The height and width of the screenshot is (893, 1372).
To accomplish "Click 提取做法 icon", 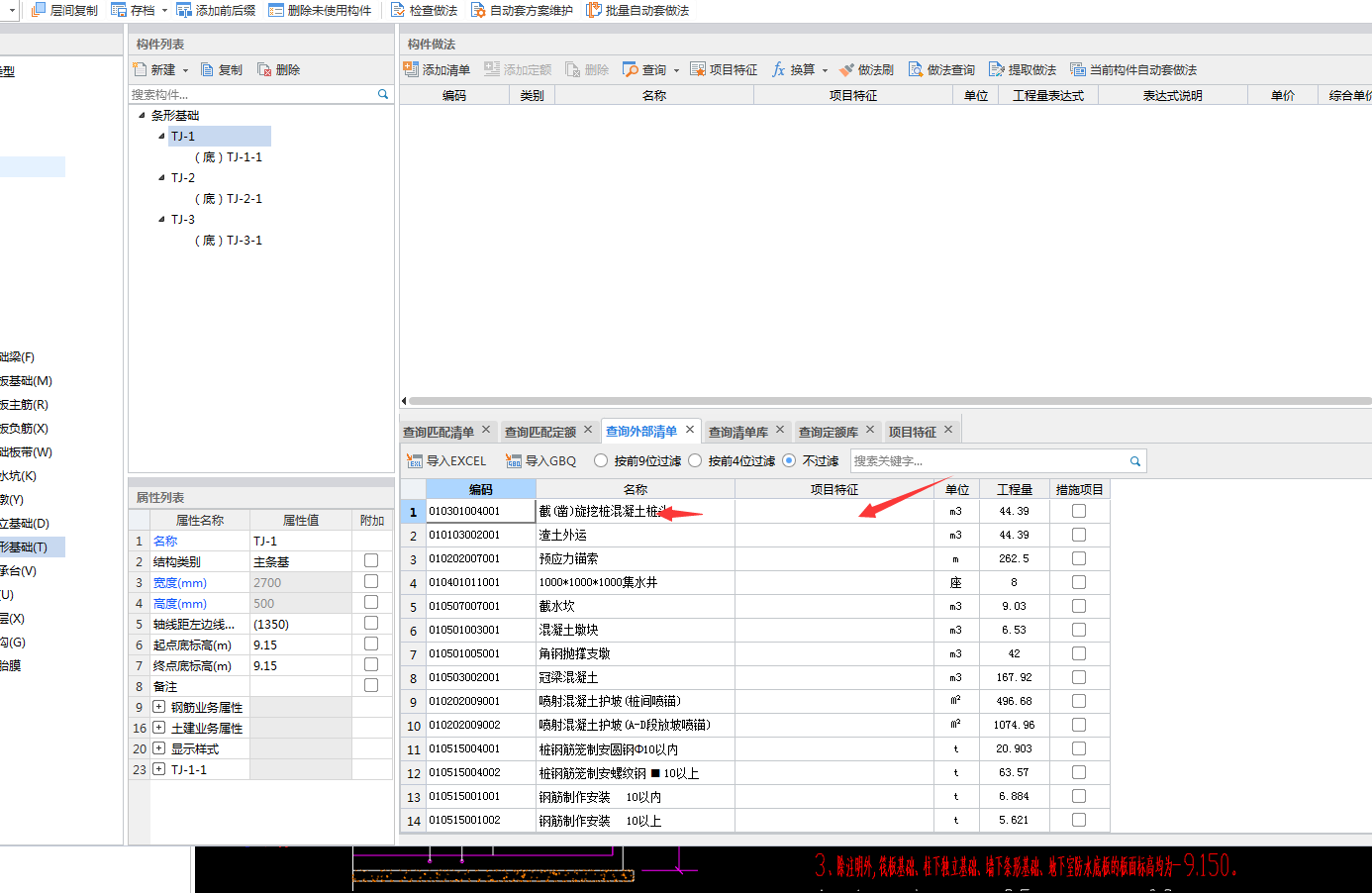I will 997,69.
